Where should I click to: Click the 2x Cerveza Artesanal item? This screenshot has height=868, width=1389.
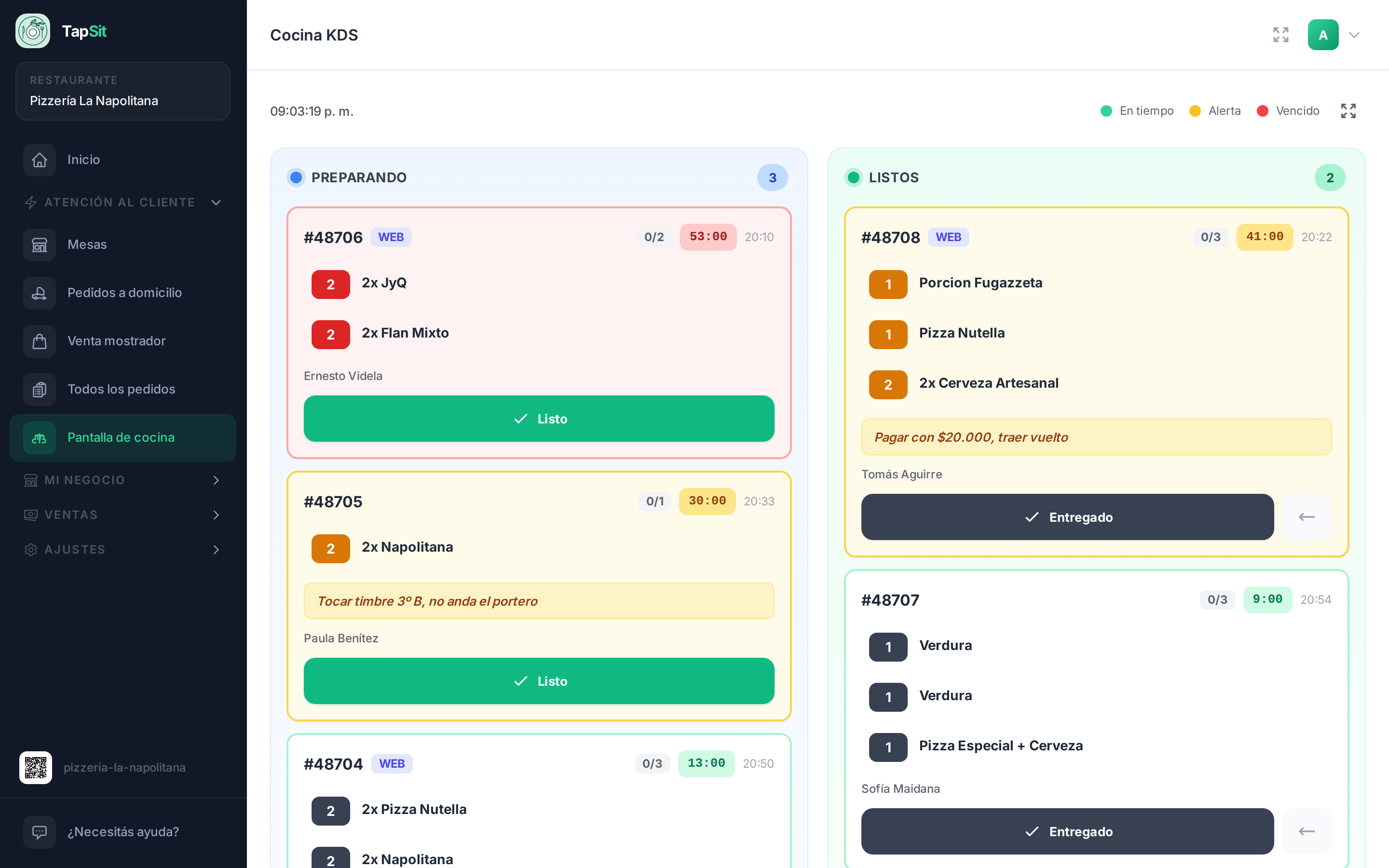coord(988,383)
